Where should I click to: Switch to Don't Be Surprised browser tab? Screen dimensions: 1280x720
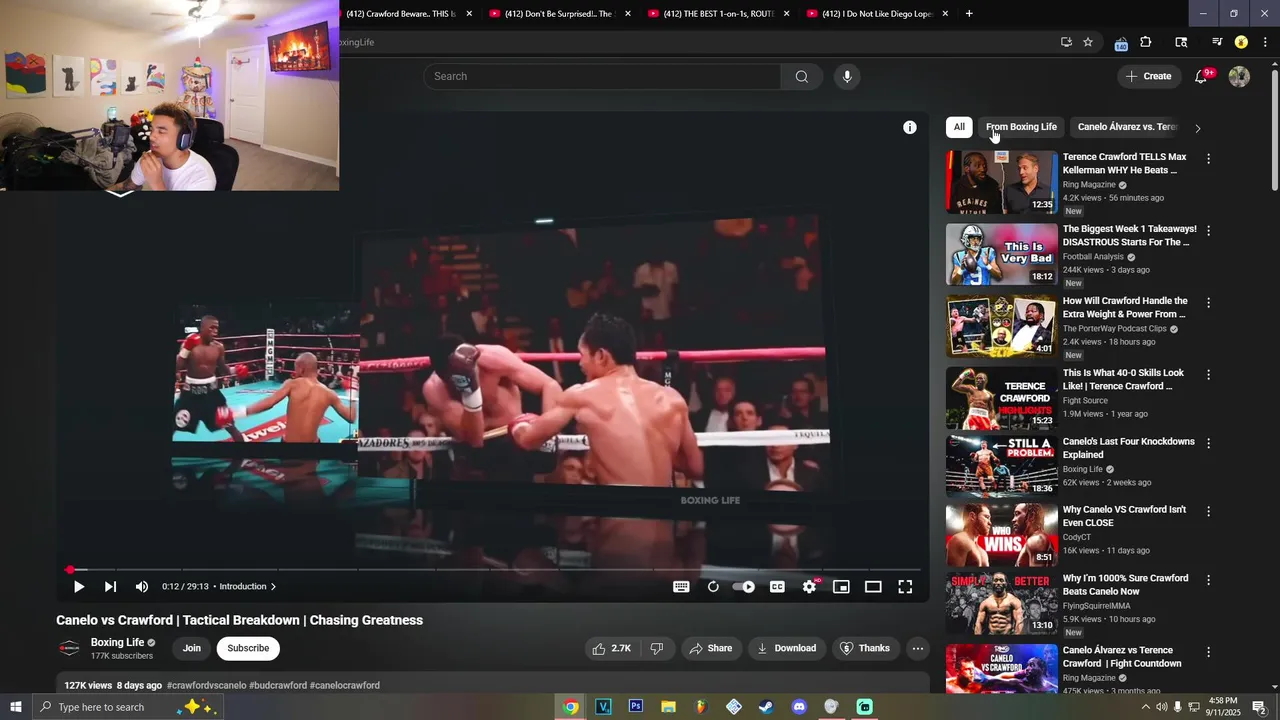pyautogui.click(x=558, y=14)
